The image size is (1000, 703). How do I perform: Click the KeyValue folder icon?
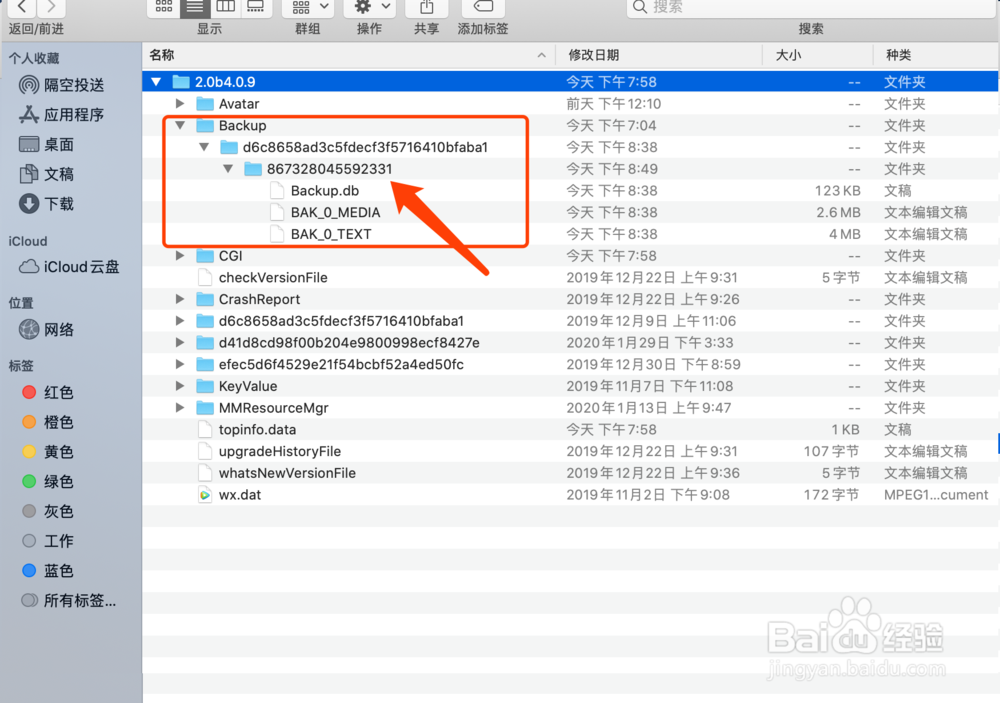point(205,385)
